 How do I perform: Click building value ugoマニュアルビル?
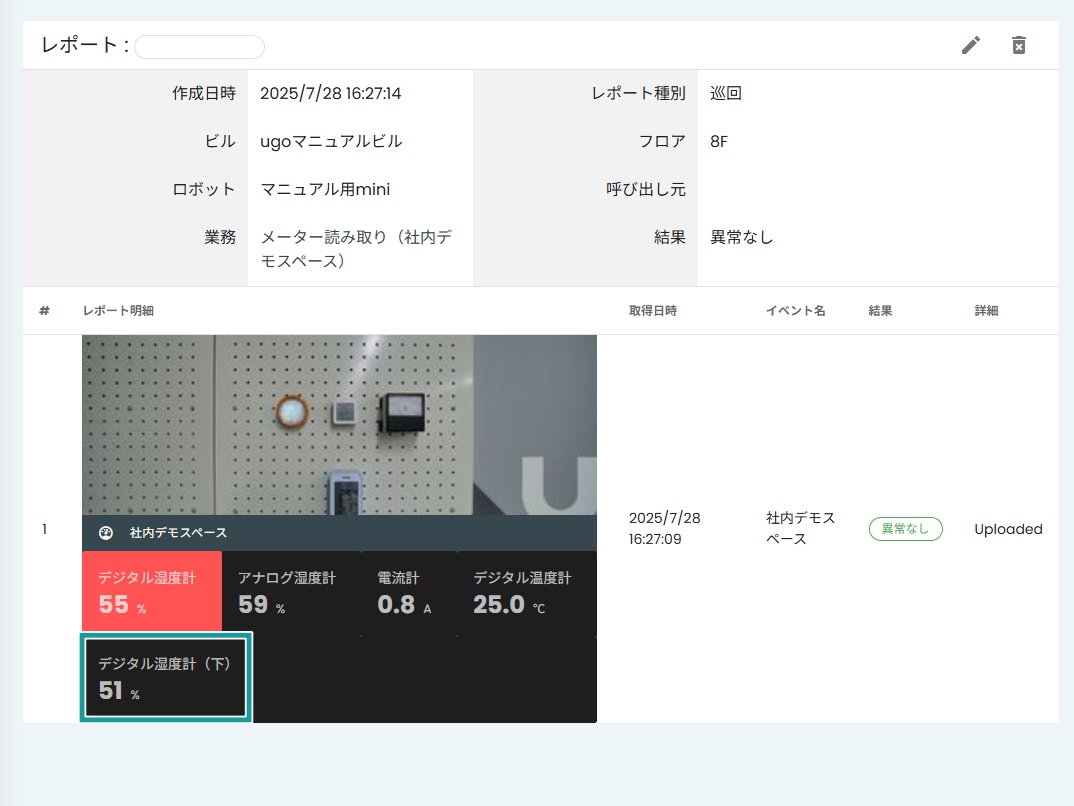331,141
